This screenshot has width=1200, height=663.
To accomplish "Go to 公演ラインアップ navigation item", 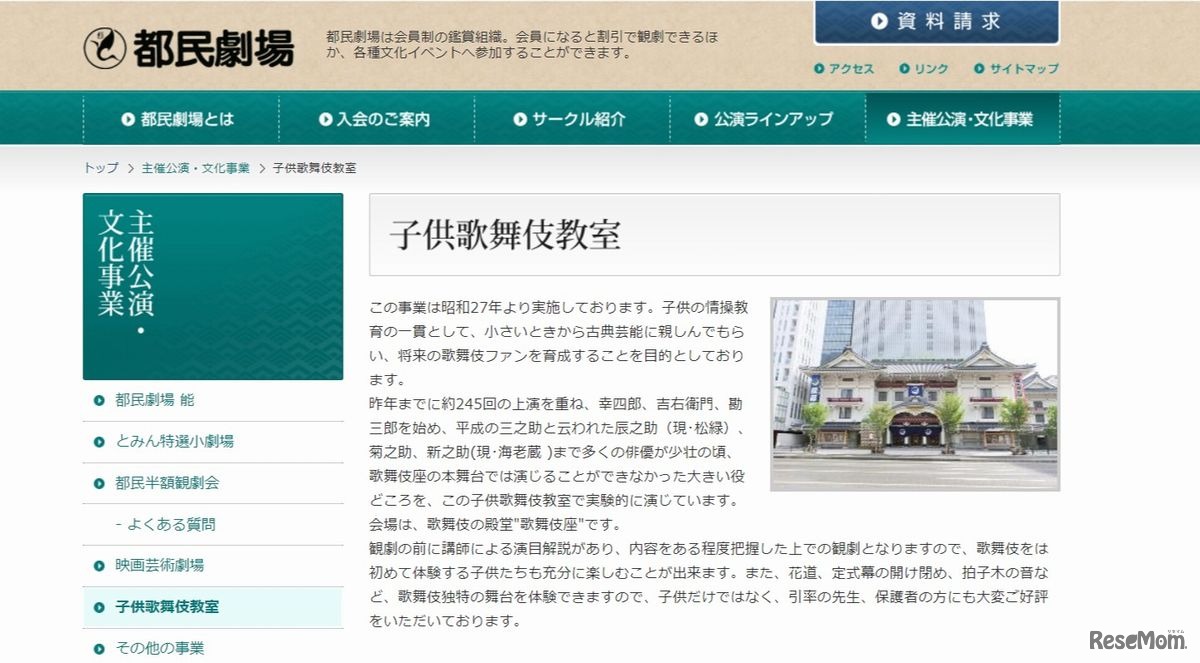I will [x=765, y=119].
